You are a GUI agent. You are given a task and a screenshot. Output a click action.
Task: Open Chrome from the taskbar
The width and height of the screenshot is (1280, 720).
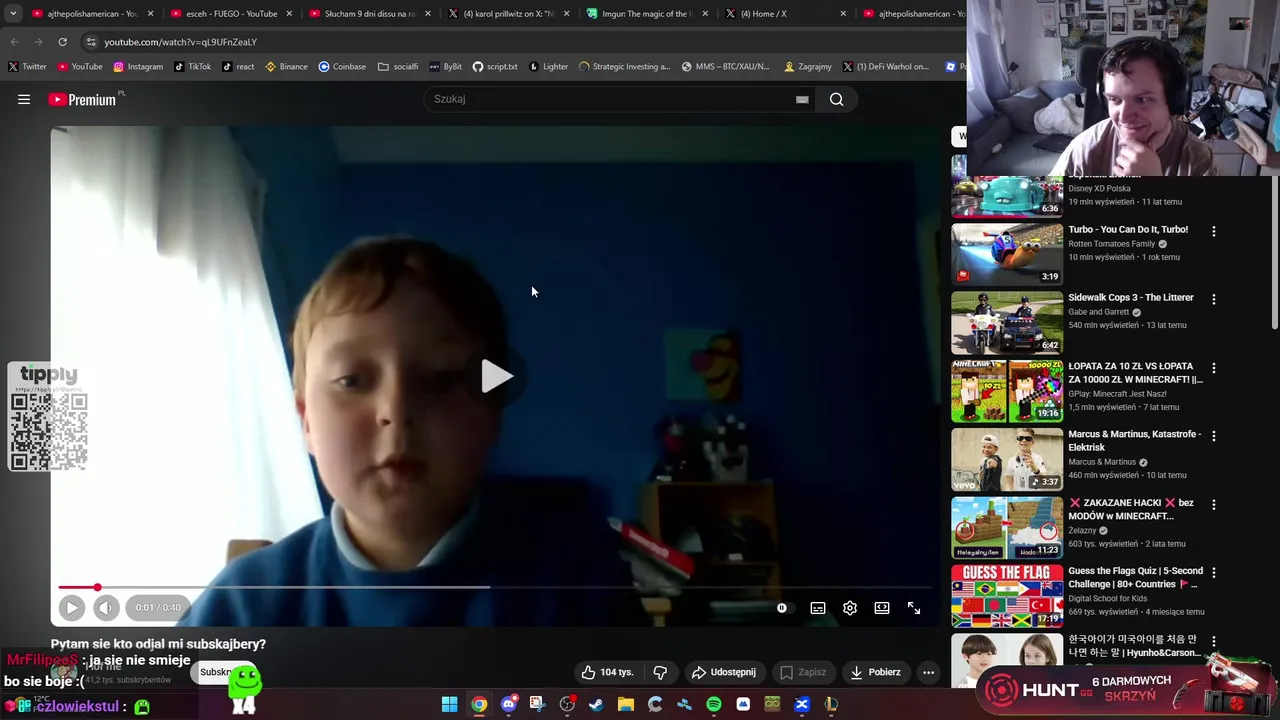[479, 705]
